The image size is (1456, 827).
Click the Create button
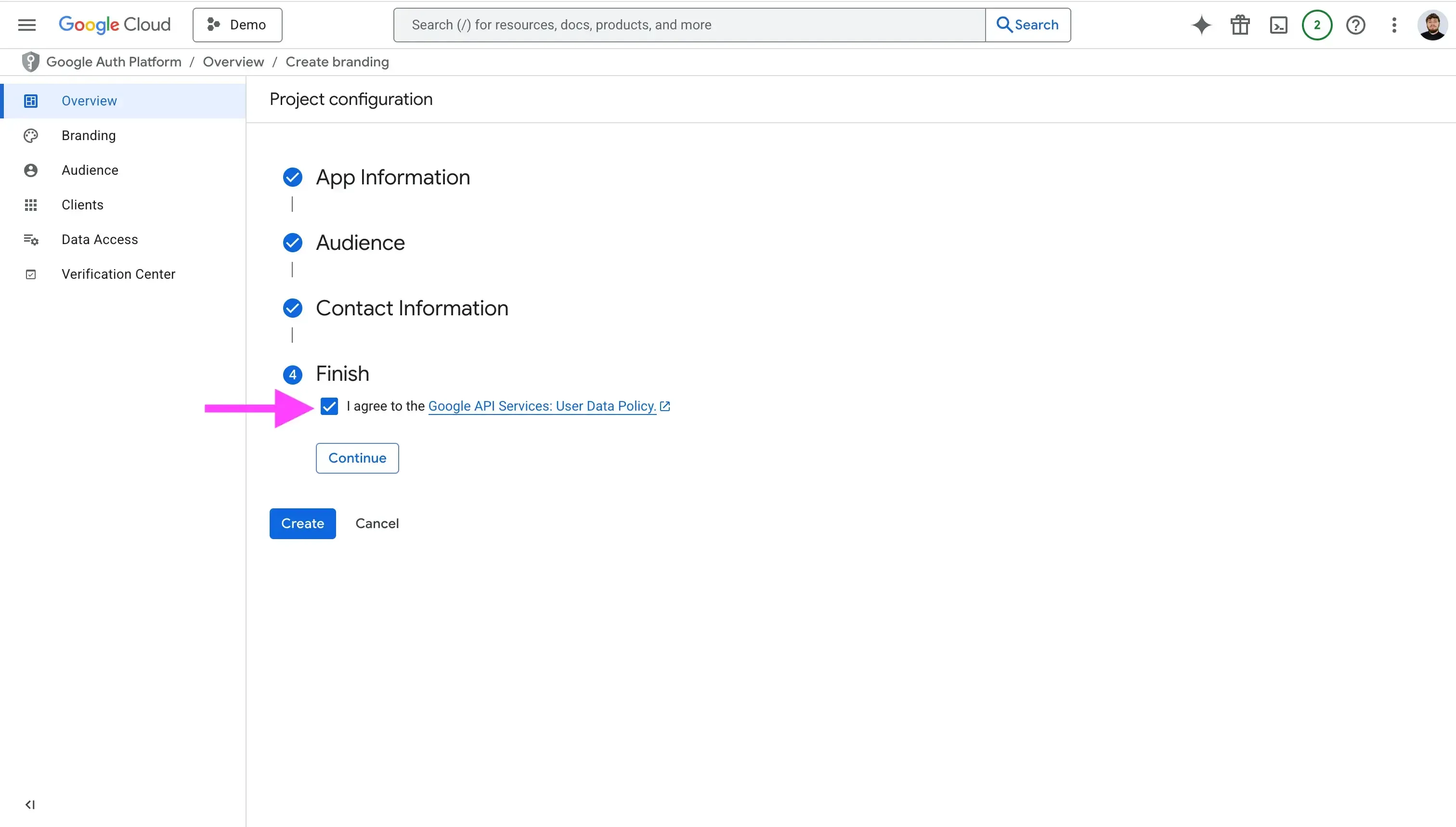(x=302, y=523)
